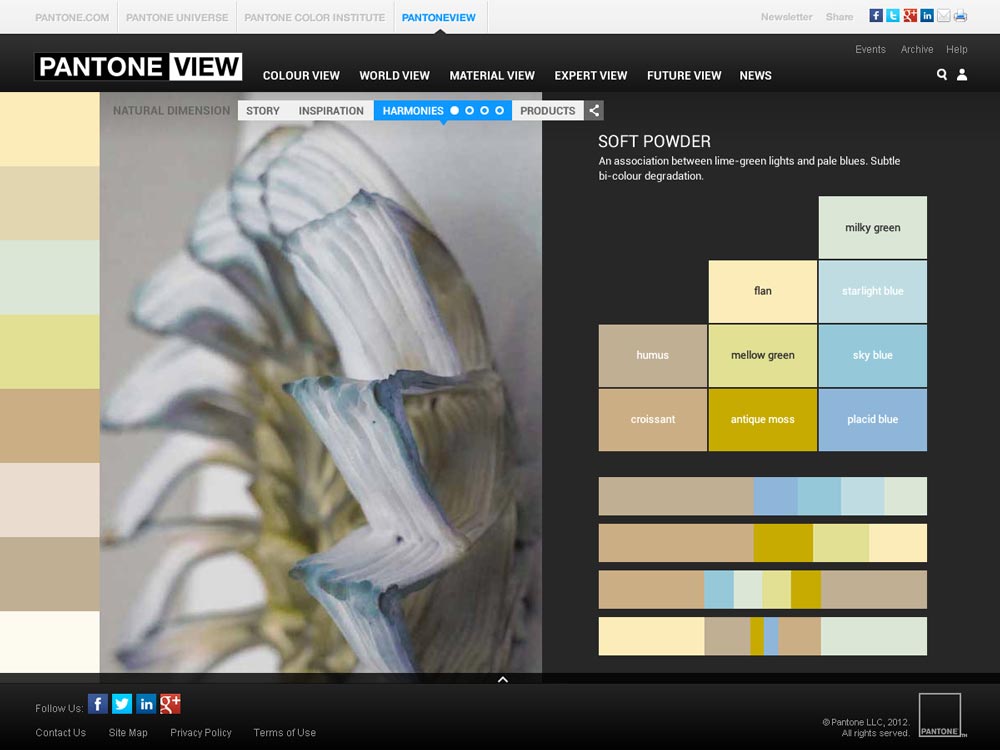1000x750 pixels.
Task: Open the World View menu
Action: tap(394, 75)
